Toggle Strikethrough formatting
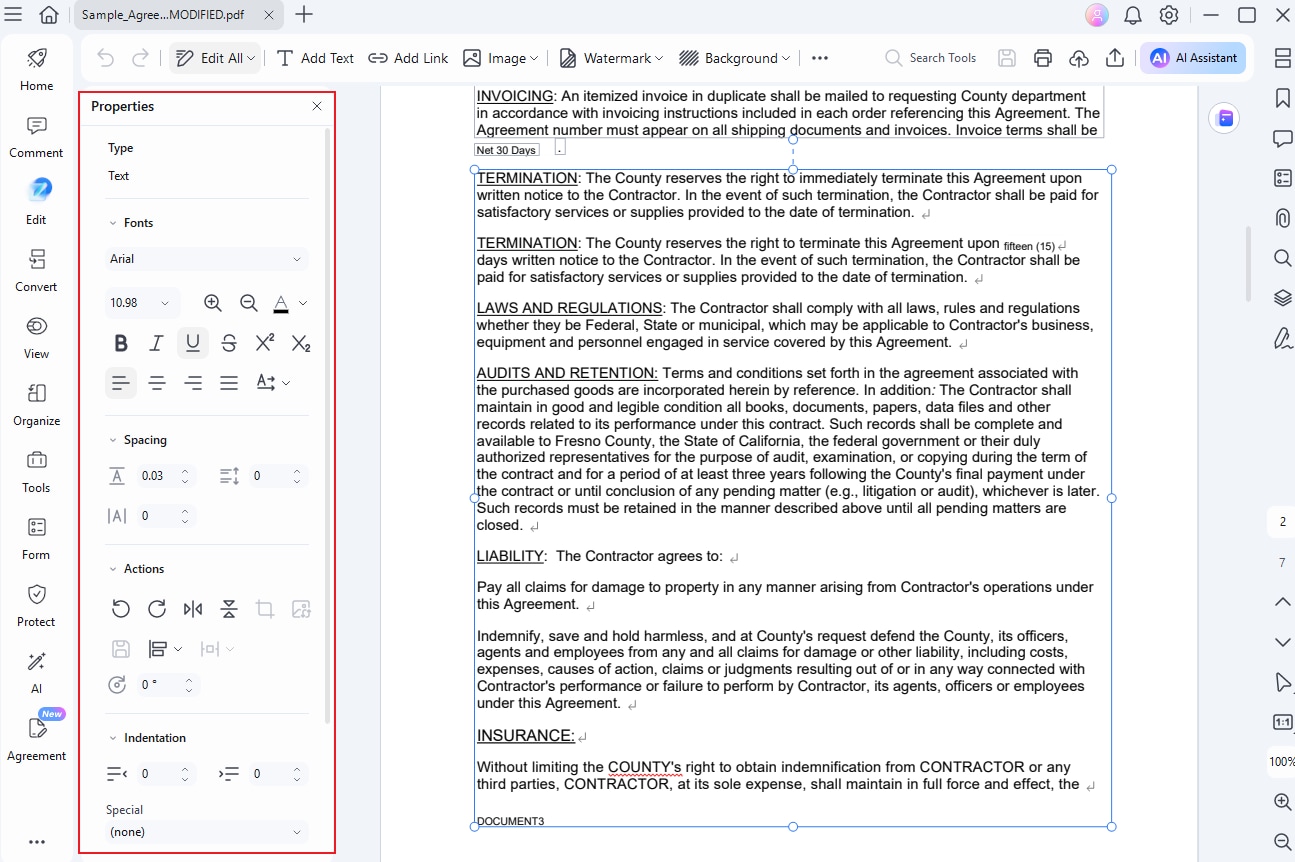Viewport: 1295px width, 862px height. pyautogui.click(x=229, y=343)
